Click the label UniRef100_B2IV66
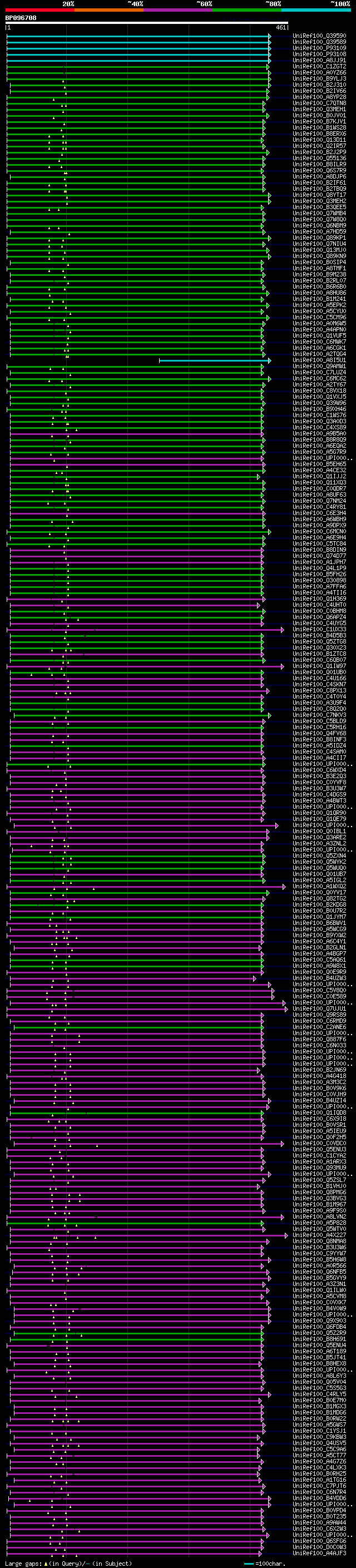The image size is (356, 1568). 319,91
